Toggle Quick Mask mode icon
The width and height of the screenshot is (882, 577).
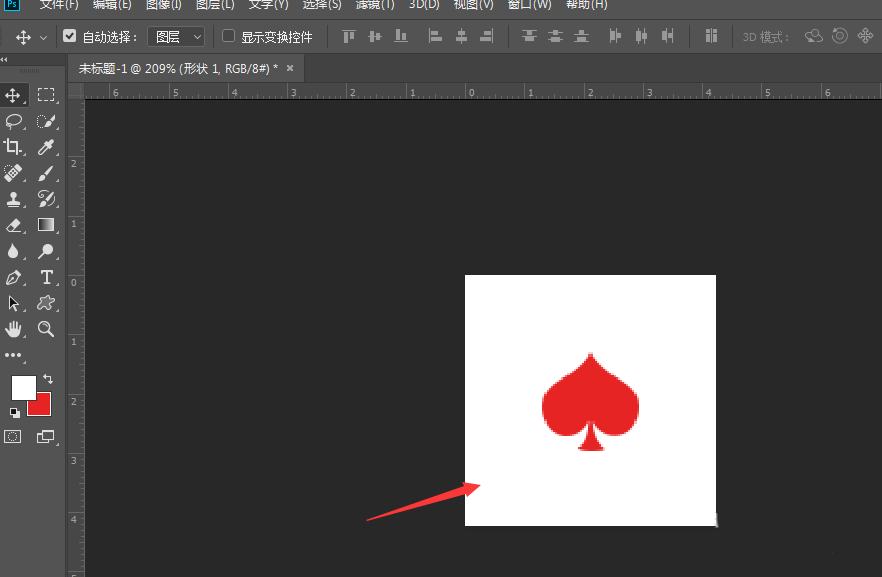[12, 436]
